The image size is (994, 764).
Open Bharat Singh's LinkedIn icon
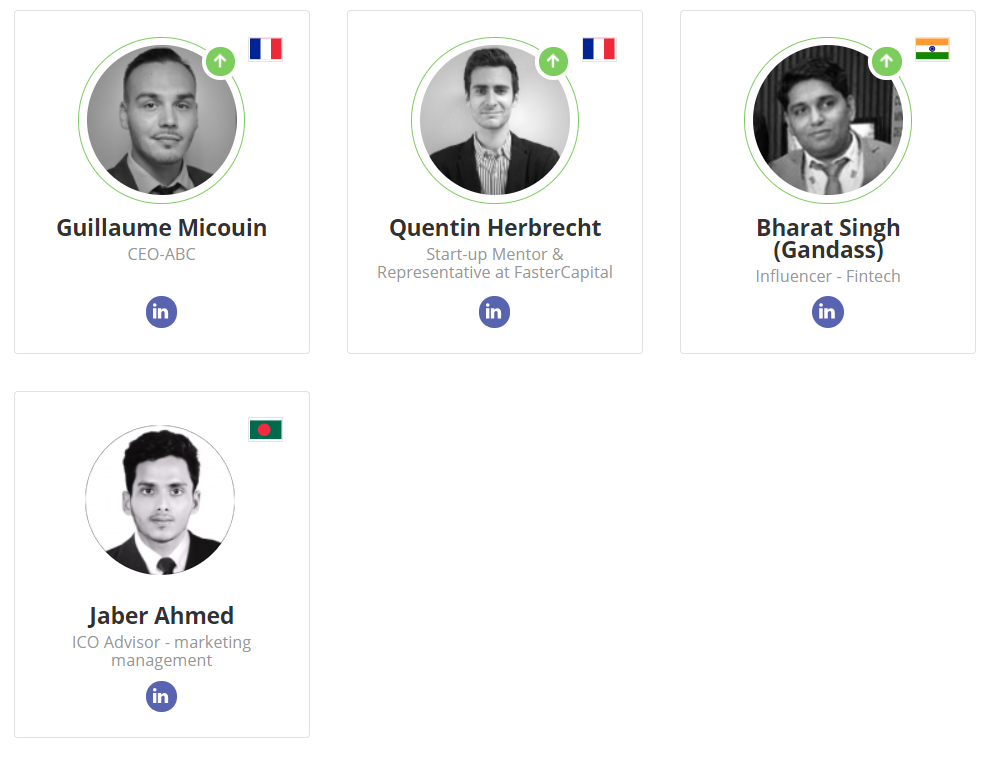point(827,312)
